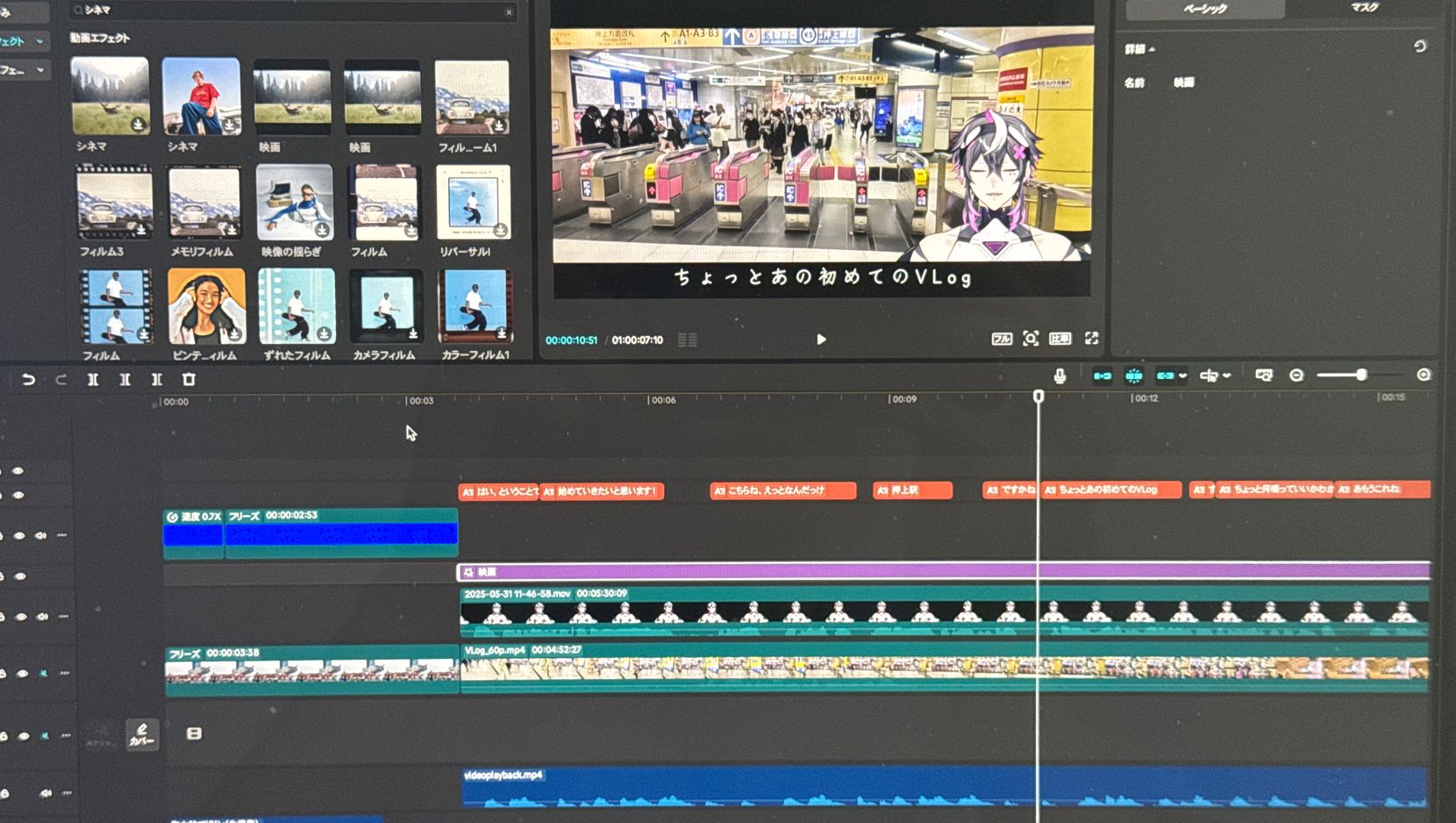Mute the videoplayback.mp4 audio track
This screenshot has height=823, width=1456.
point(45,793)
